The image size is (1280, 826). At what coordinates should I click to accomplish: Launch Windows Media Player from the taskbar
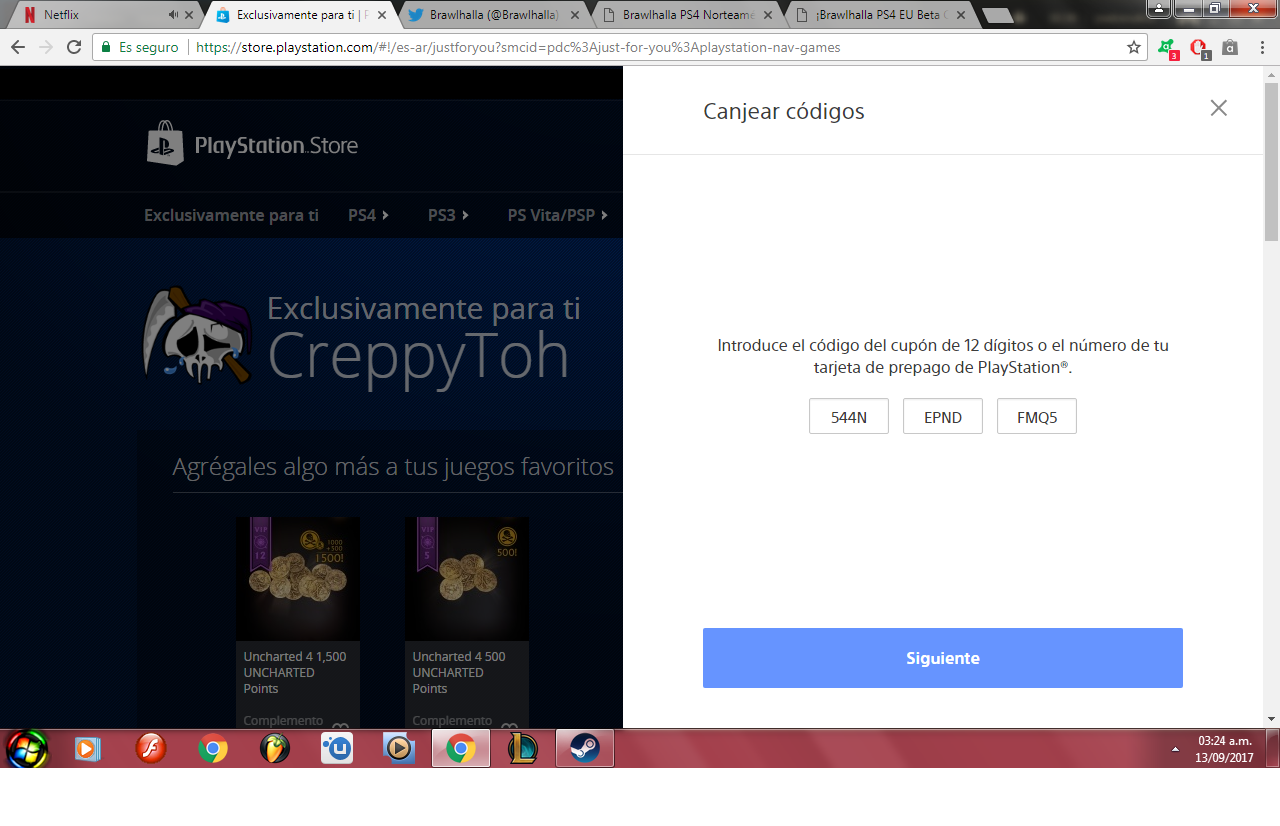88,748
